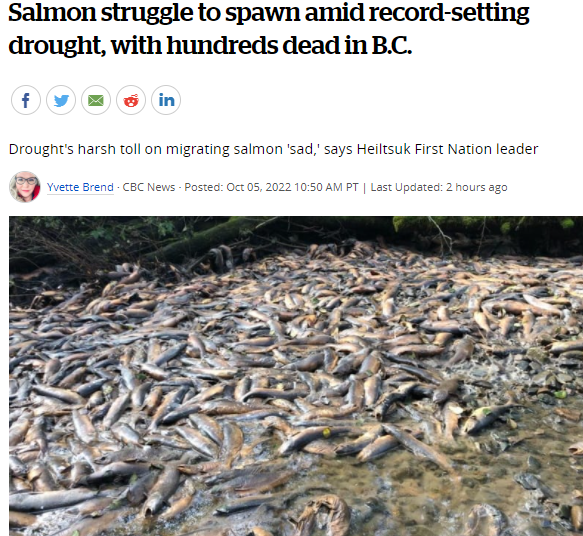Click the Last Updated 2 hours ago text
The image size is (583, 536).
(439, 187)
